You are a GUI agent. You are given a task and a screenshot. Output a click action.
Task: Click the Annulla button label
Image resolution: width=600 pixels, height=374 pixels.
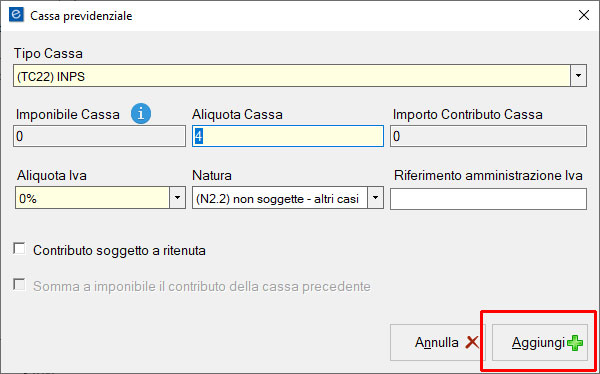pyautogui.click(x=437, y=343)
